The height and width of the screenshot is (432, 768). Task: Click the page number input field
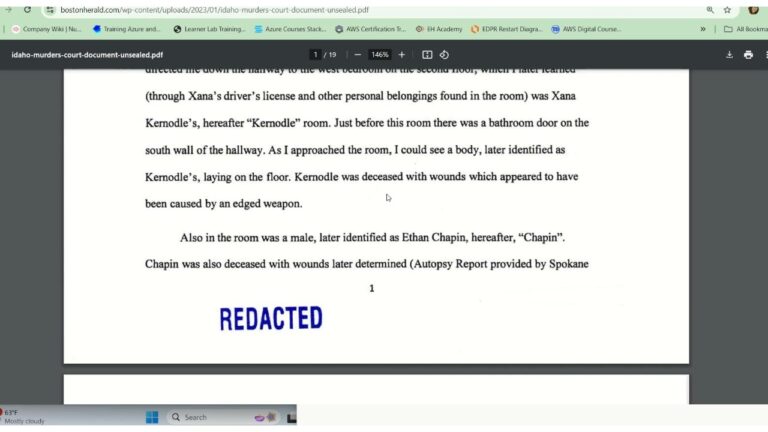coord(316,55)
